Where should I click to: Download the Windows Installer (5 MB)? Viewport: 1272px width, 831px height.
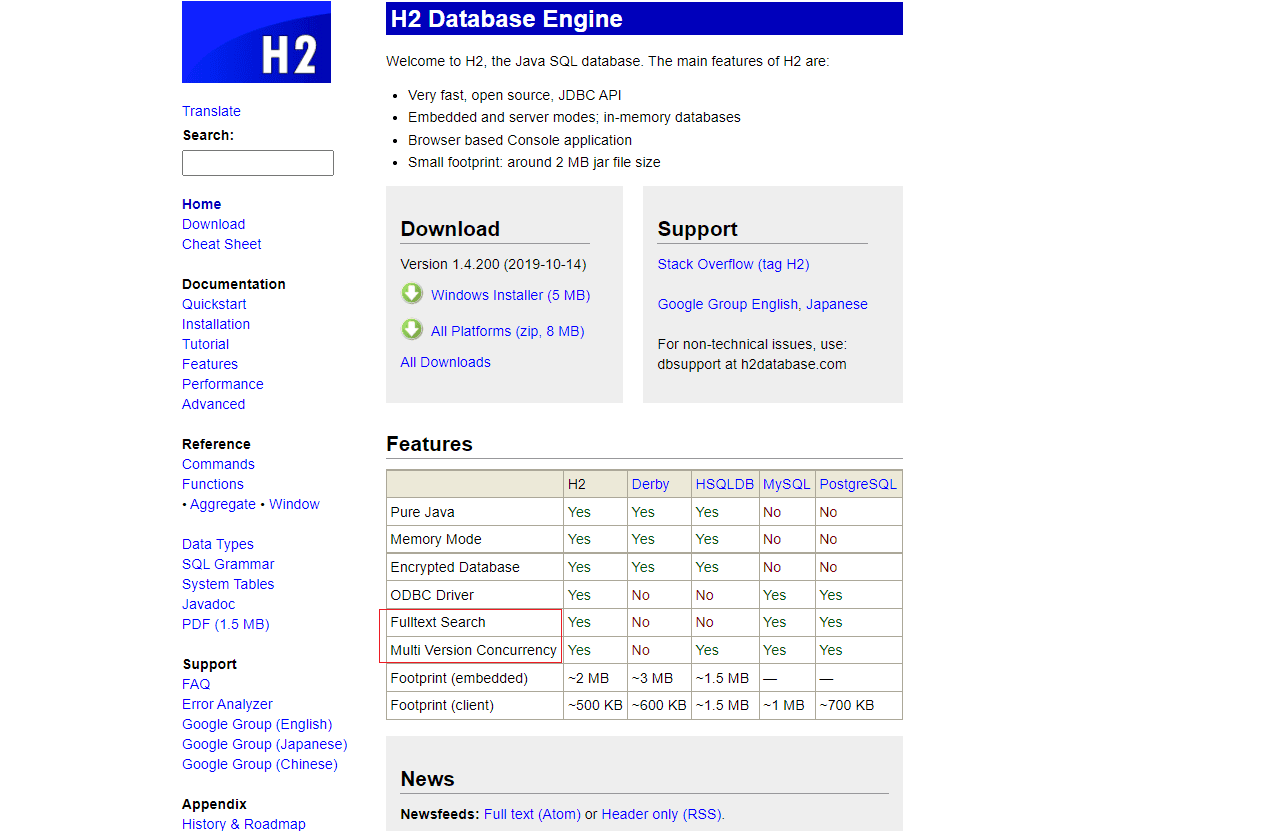(510, 295)
